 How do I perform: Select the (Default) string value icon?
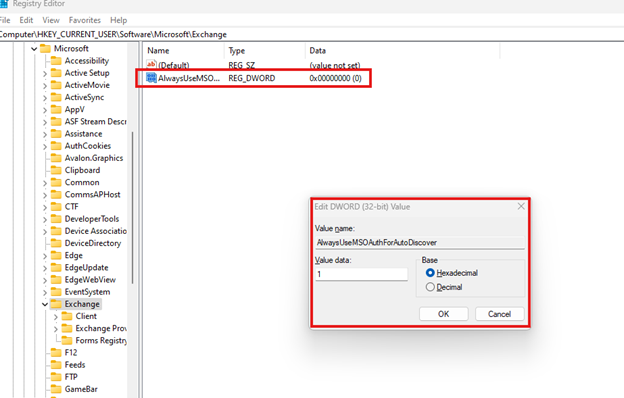coord(151,64)
